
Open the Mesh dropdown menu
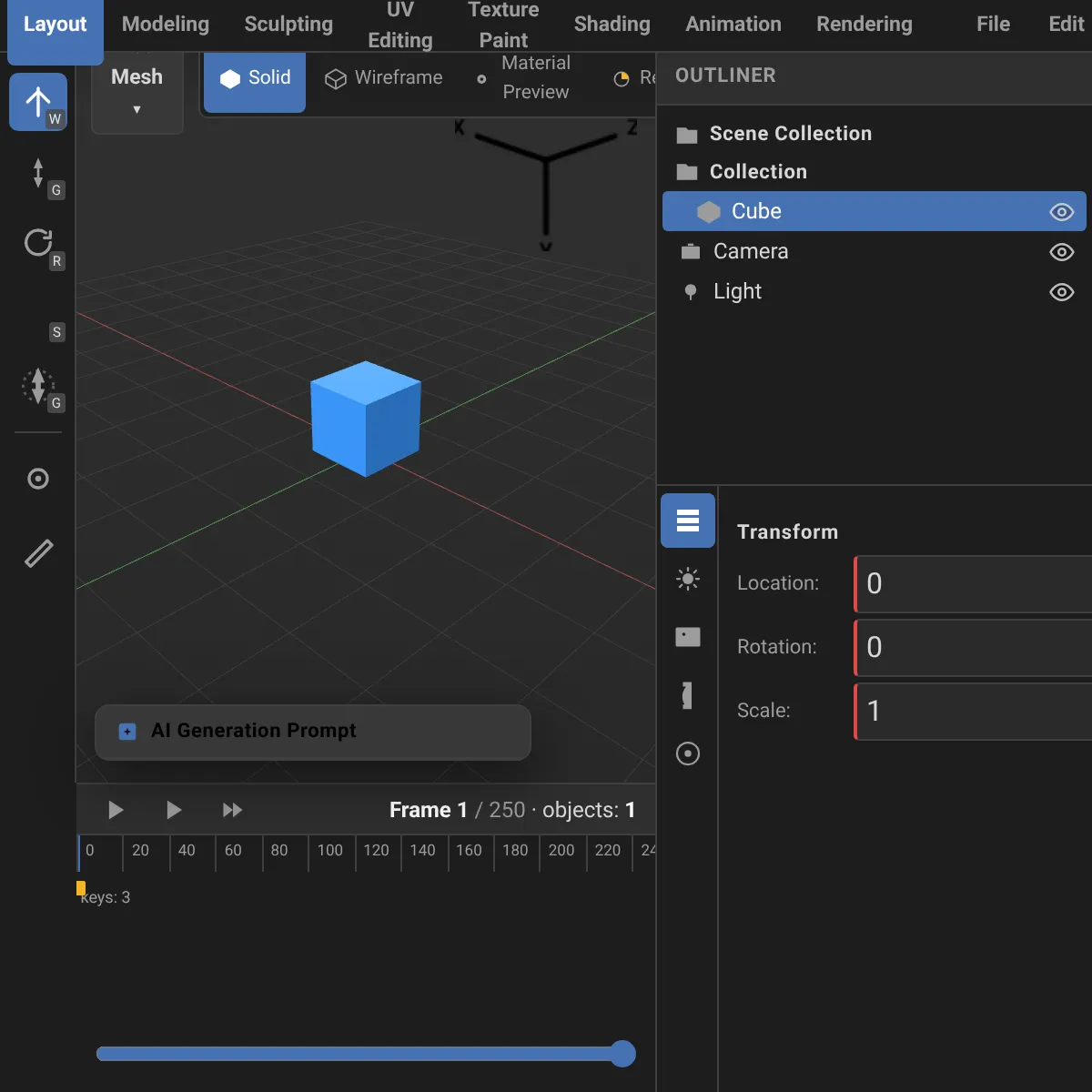point(137,91)
